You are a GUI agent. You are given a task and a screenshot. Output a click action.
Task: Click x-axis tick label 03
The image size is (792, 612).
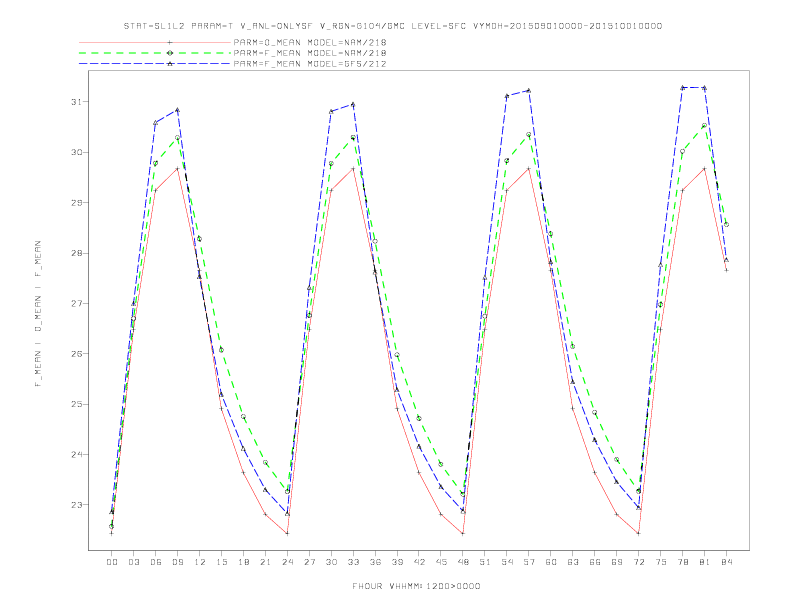(133, 562)
